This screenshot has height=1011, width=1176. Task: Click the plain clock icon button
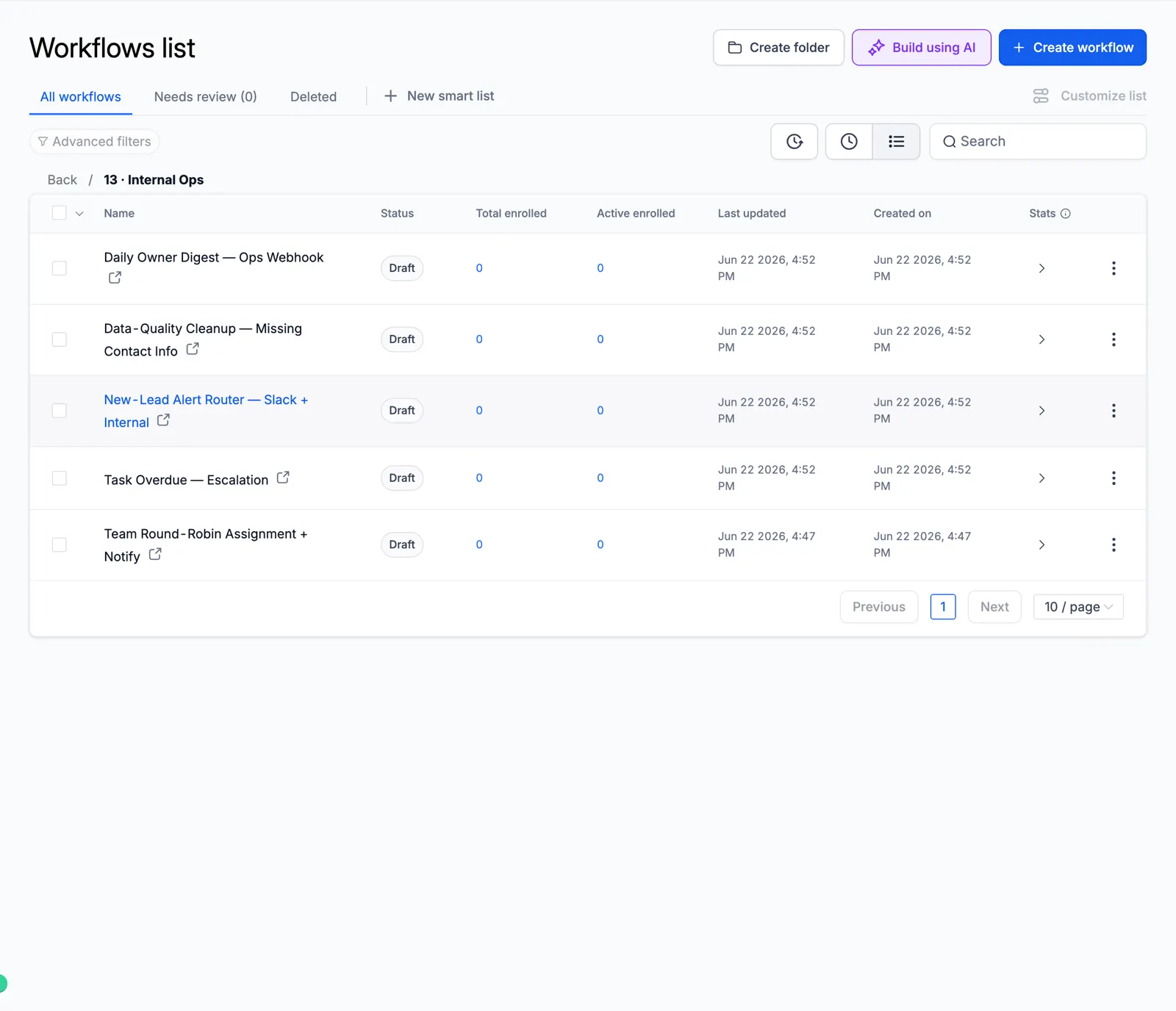pyautogui.click(x=849, y=141)
